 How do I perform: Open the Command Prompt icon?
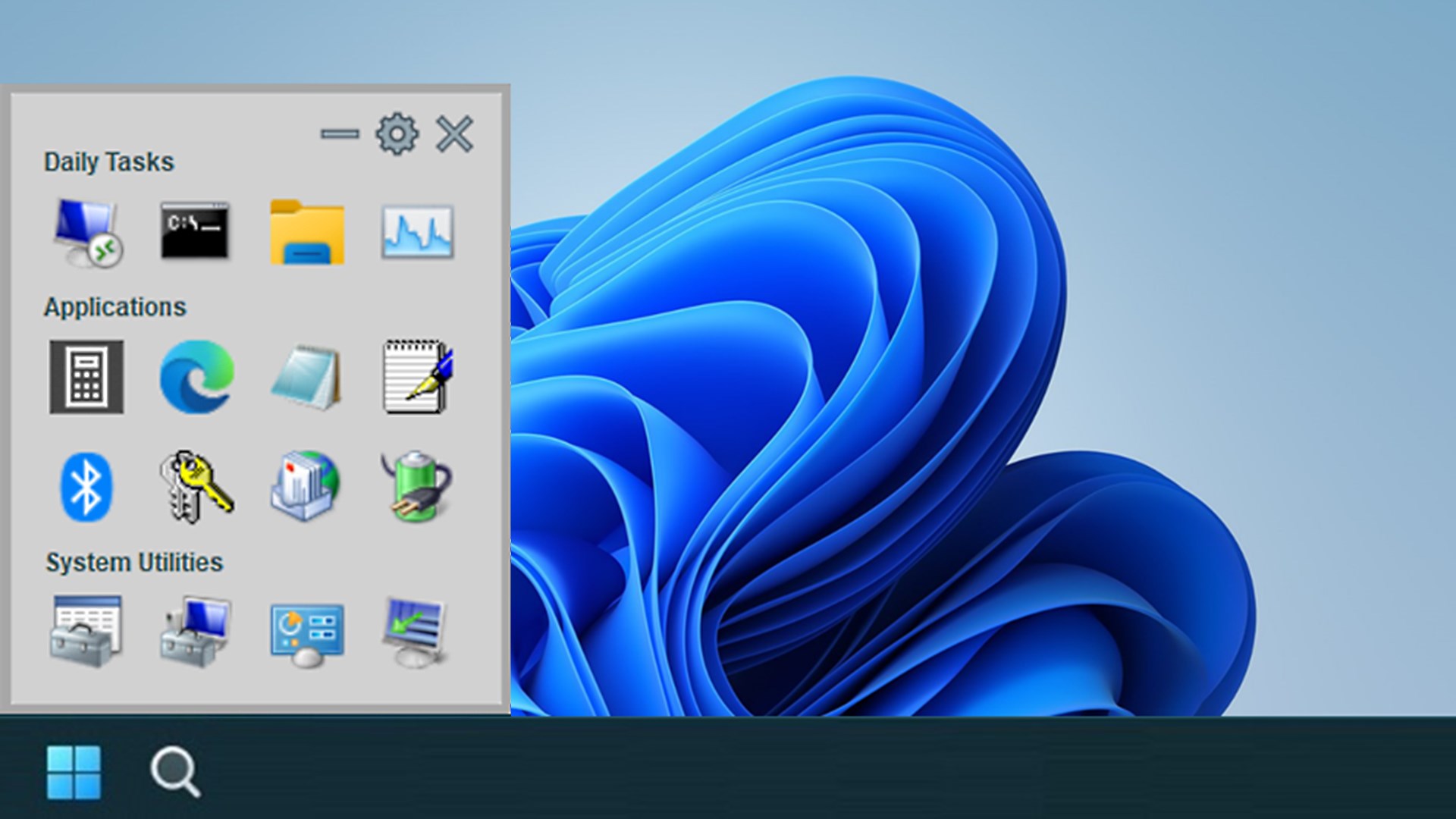point(195,231)
